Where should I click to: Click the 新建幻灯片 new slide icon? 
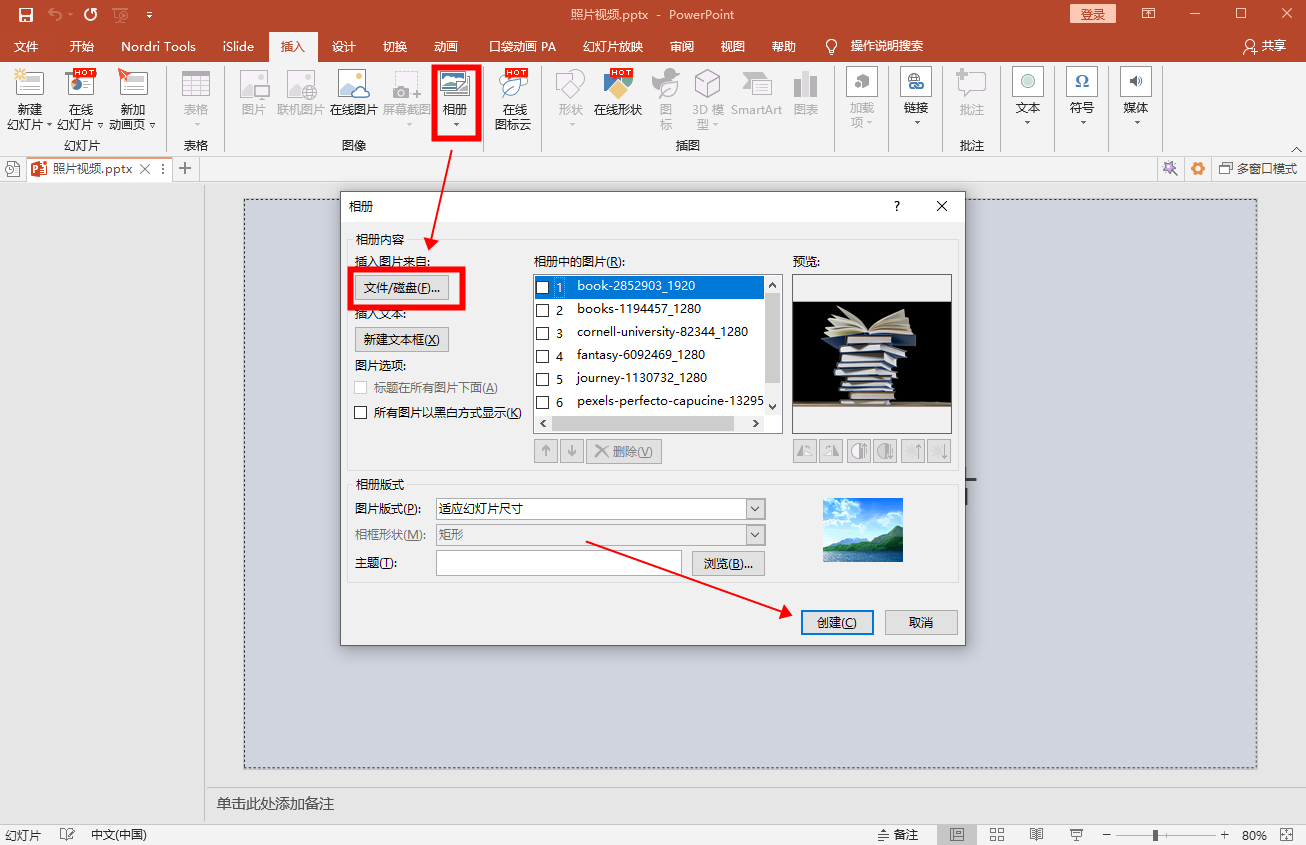[30, 83]
